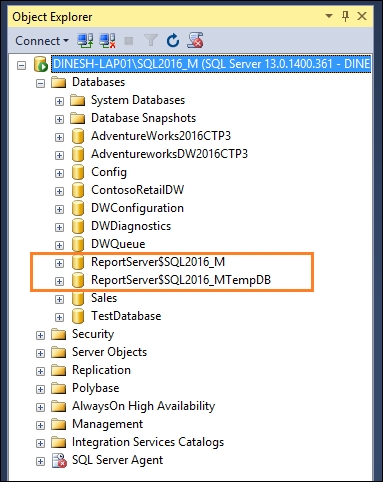Select the Management folder label
The image size is (383, 482).
click(x=107, y=424)
